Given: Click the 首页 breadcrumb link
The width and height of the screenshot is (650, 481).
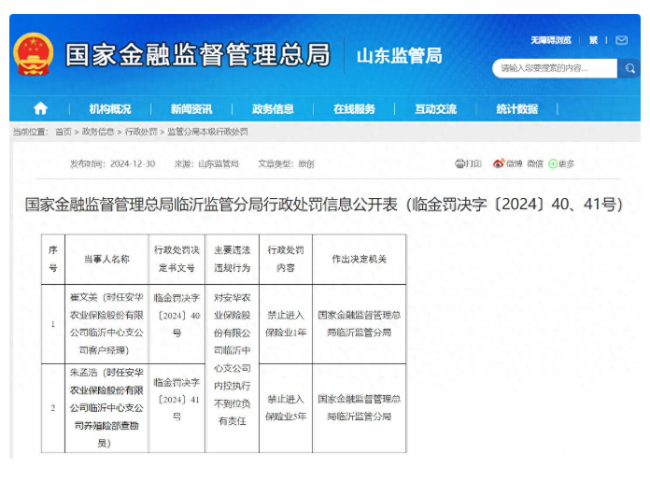Looking at the screenshot, I should [x=63, y=132].
